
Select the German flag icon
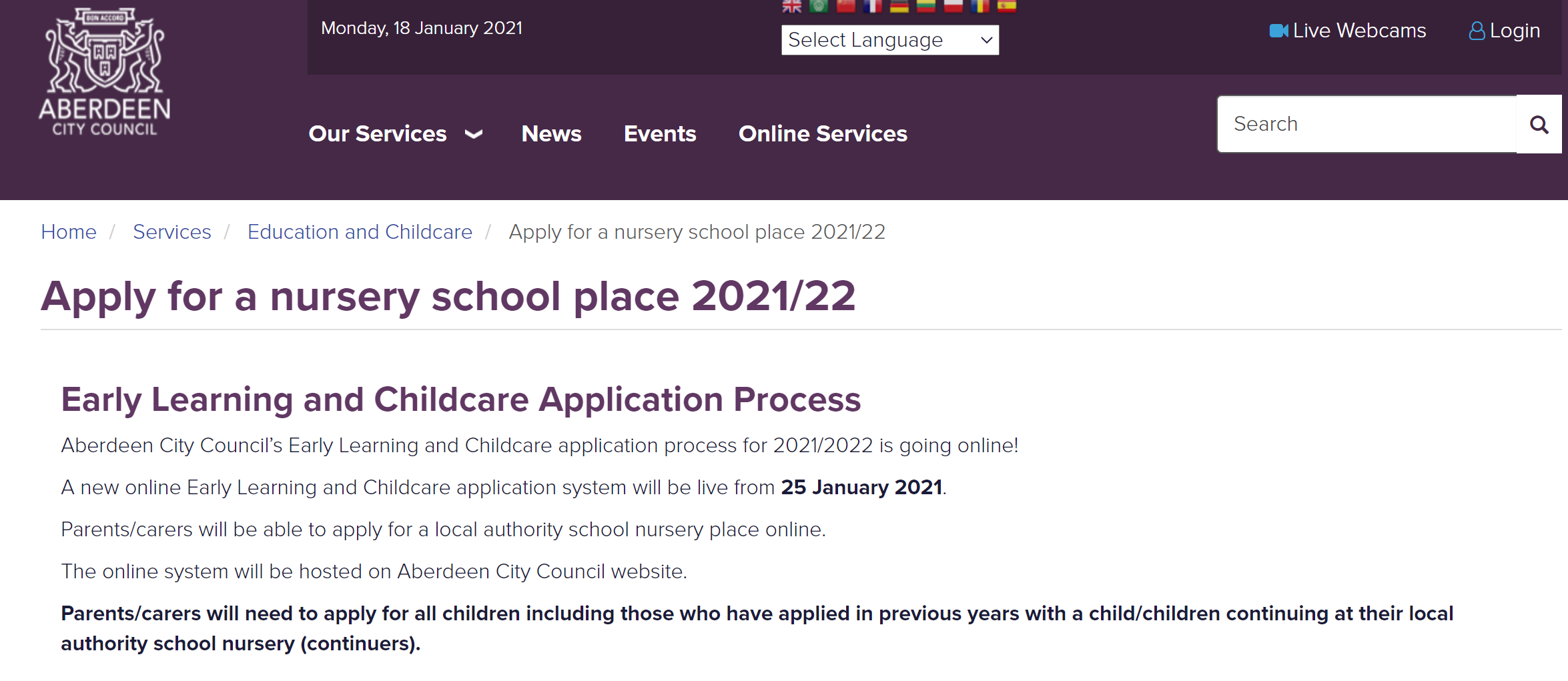[899, 6]
